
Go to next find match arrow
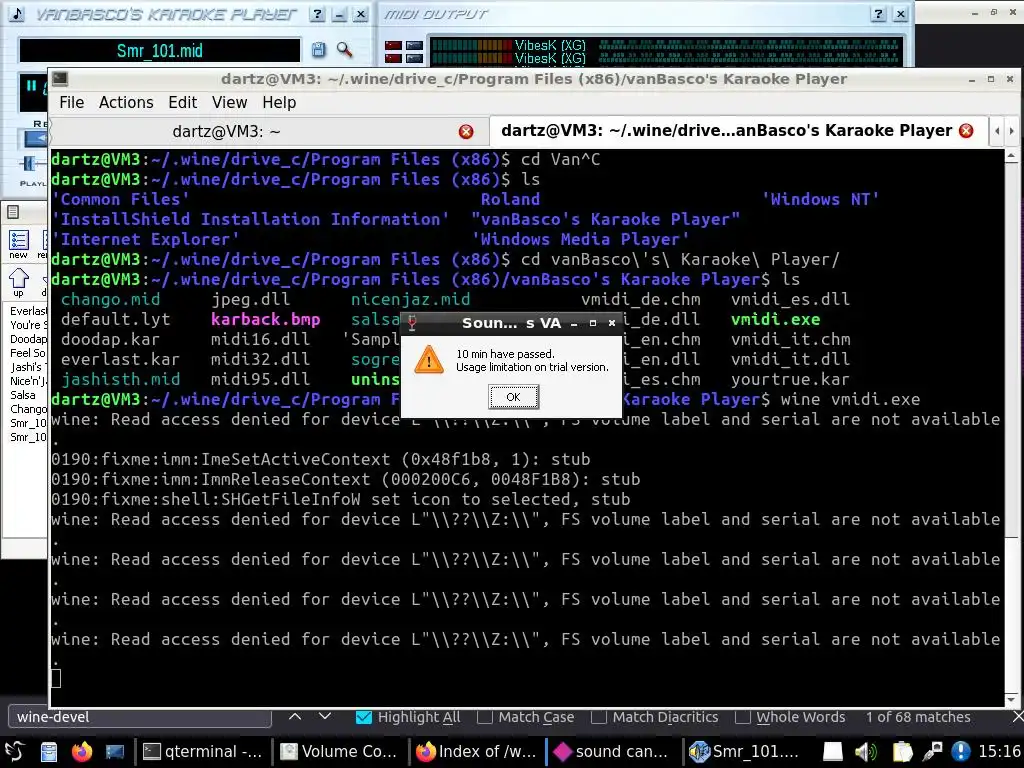(x=325, y=716)
